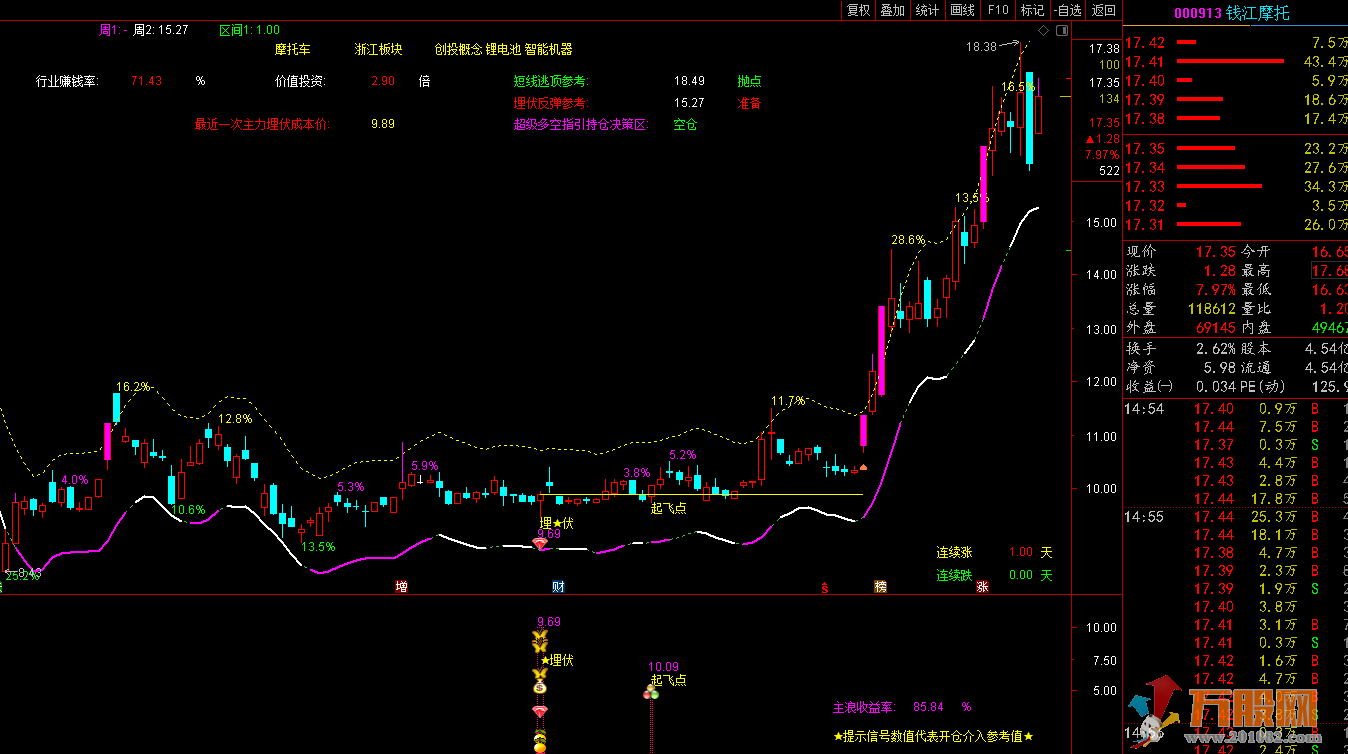The height and width of the screenshot is (754, 1348).
Task: Click the 标记 mark button
Action: (1032, 10)
